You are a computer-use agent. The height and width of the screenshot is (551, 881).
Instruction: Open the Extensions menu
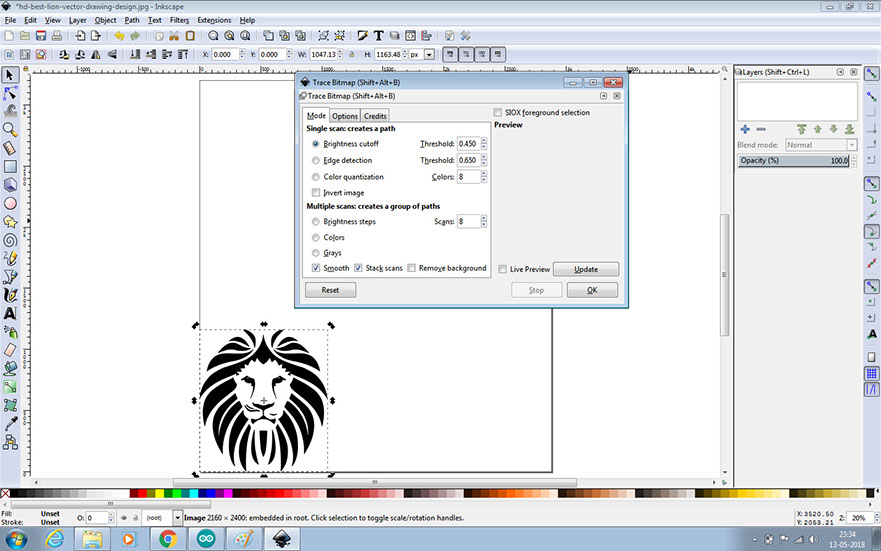click(x=214, y=20)
